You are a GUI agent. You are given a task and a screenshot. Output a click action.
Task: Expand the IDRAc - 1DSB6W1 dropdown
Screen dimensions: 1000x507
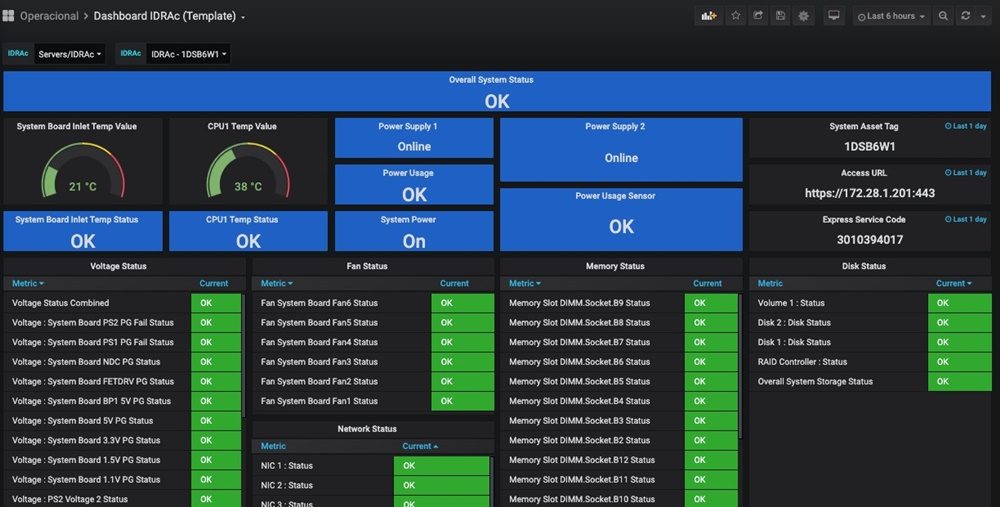[188, 54]
